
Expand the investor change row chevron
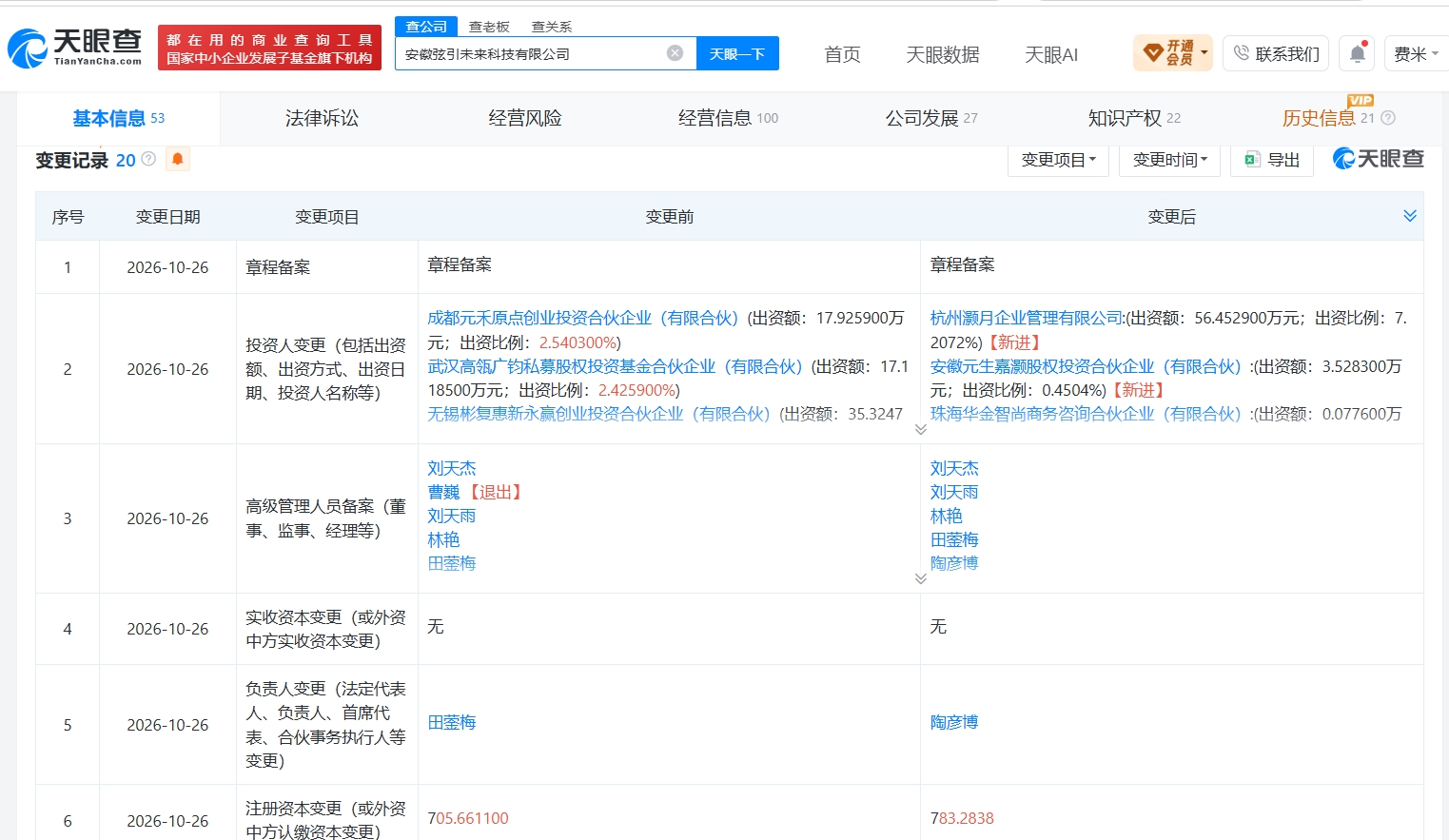pos(920,430)
